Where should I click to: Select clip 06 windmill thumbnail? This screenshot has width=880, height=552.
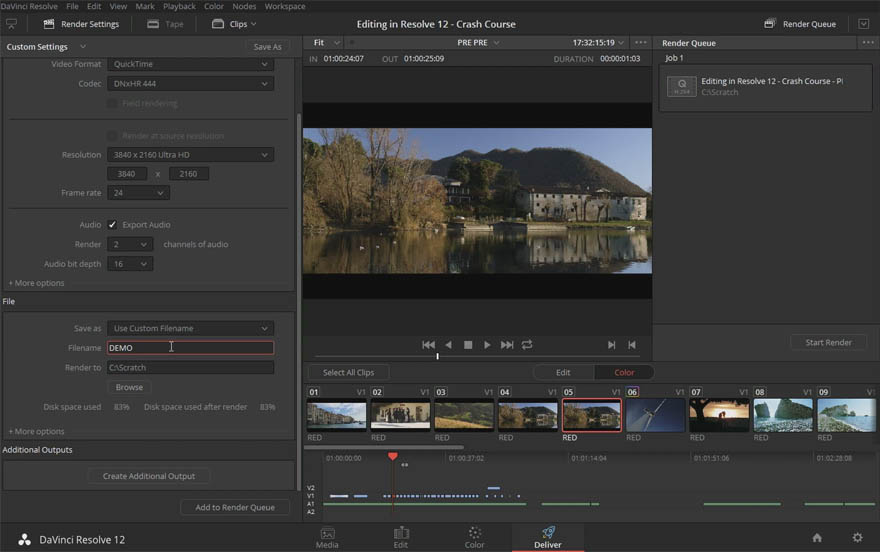pyautogui.click(x=655, y=415)
